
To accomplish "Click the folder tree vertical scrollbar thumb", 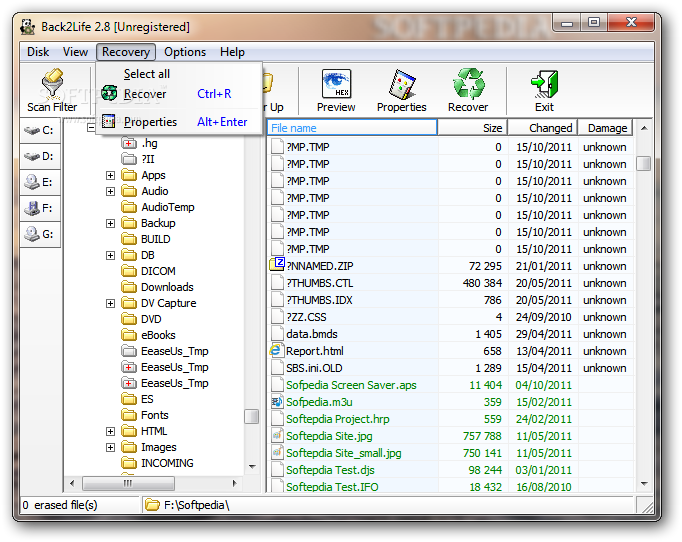I will [251, 416].
